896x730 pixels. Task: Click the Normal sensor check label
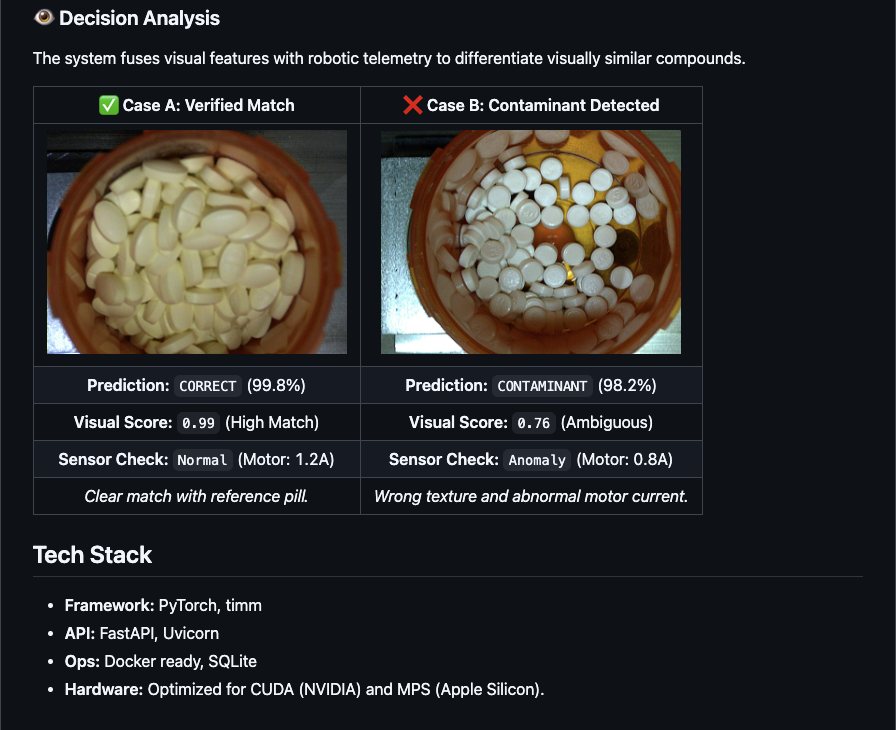pos(202,460)
